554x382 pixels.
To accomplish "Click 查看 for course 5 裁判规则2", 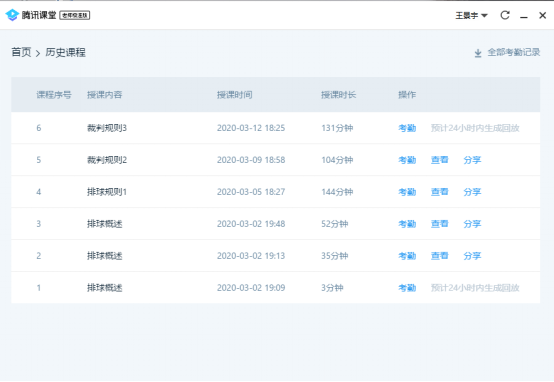I will [440, 160].
